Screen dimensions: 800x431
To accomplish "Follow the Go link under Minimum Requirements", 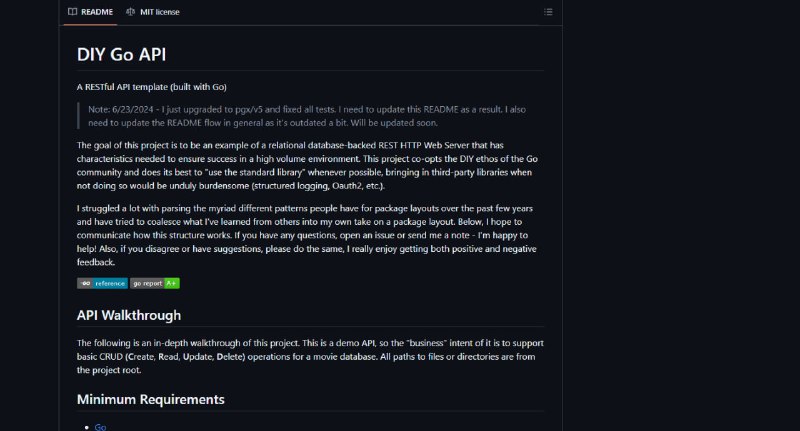I will click(101, 427).
